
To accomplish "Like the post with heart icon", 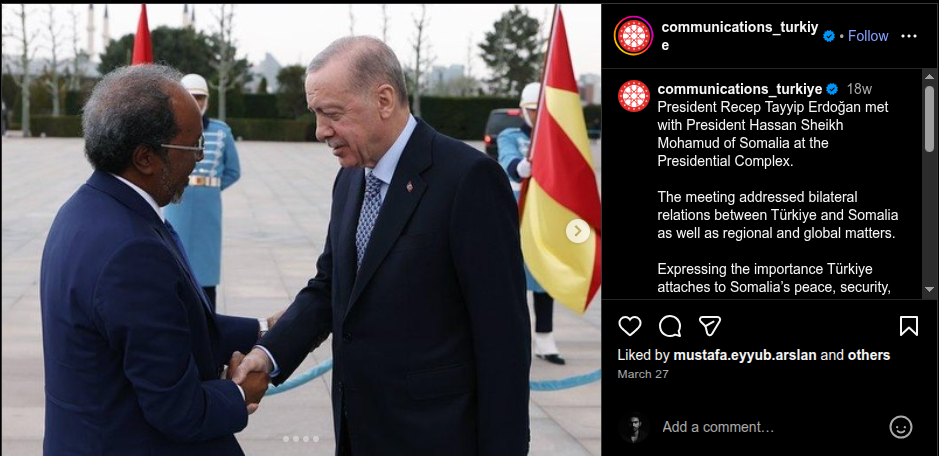I will [629, 326].
